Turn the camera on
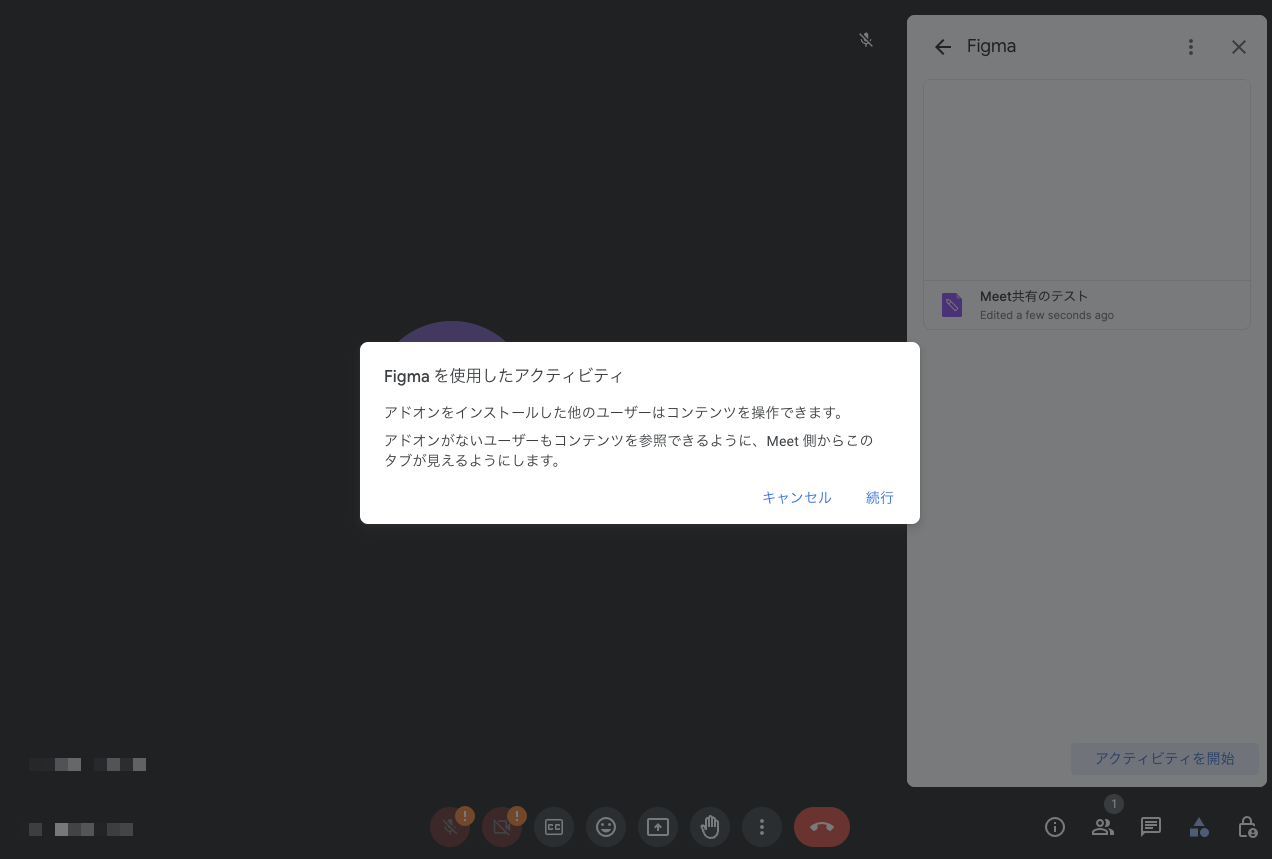The height and width of the screenshot is (859, 1272). (x=502, y=827)
